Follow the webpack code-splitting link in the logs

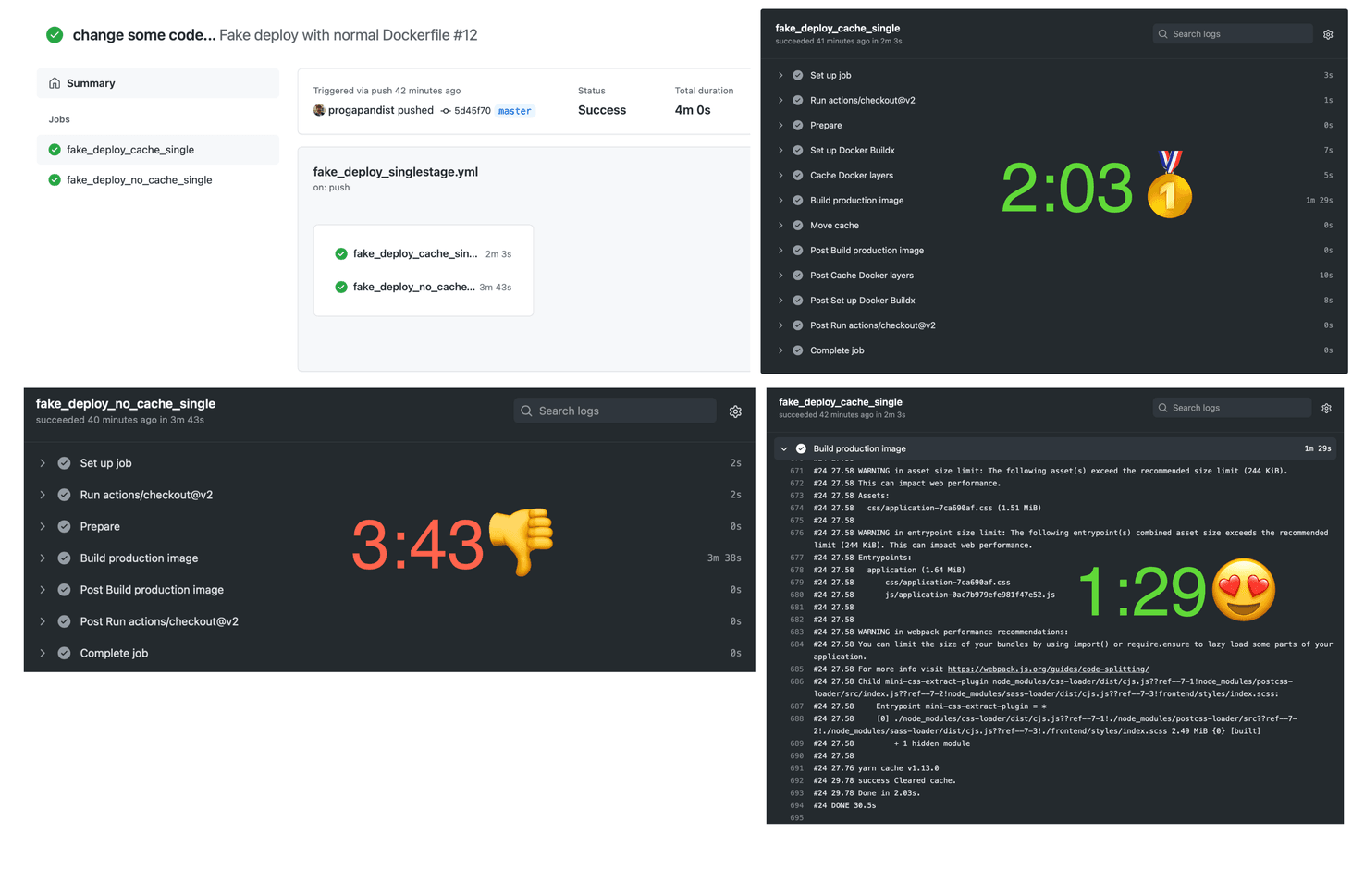tap(1048, 669)
